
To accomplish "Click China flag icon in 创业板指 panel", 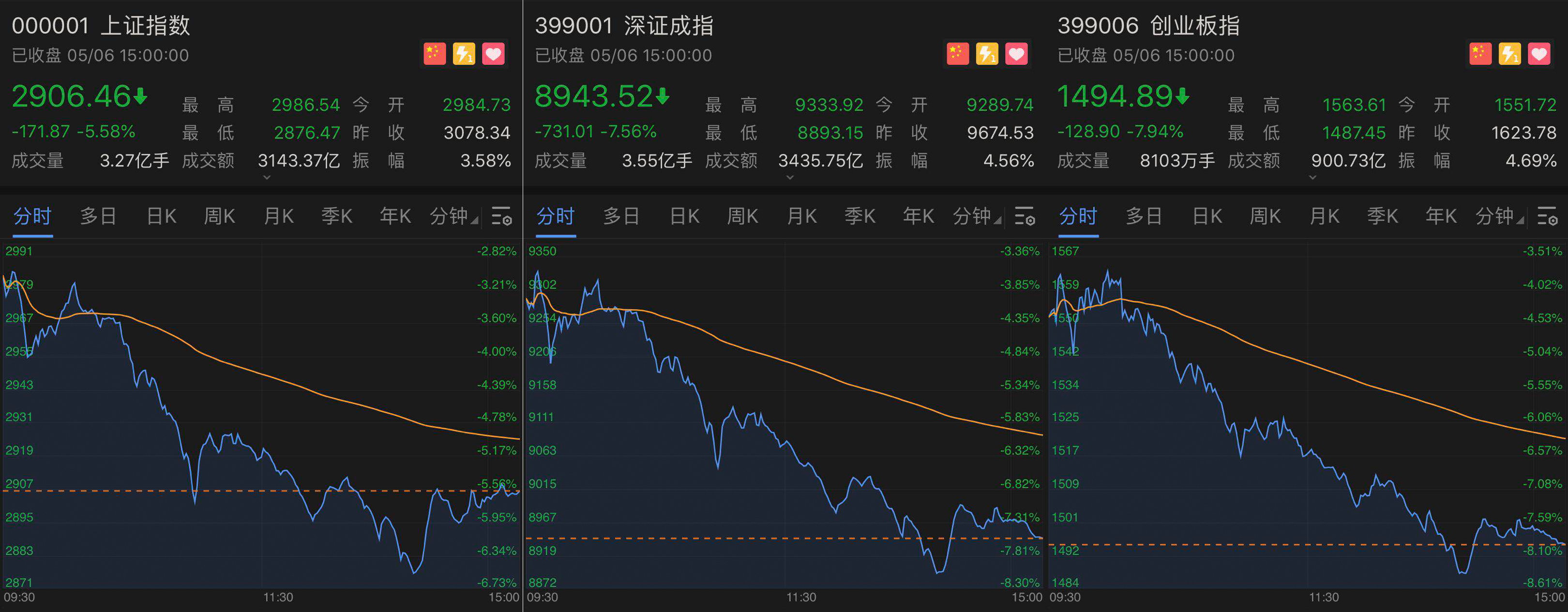I will pyautogui.click(x=1480, y=54).
